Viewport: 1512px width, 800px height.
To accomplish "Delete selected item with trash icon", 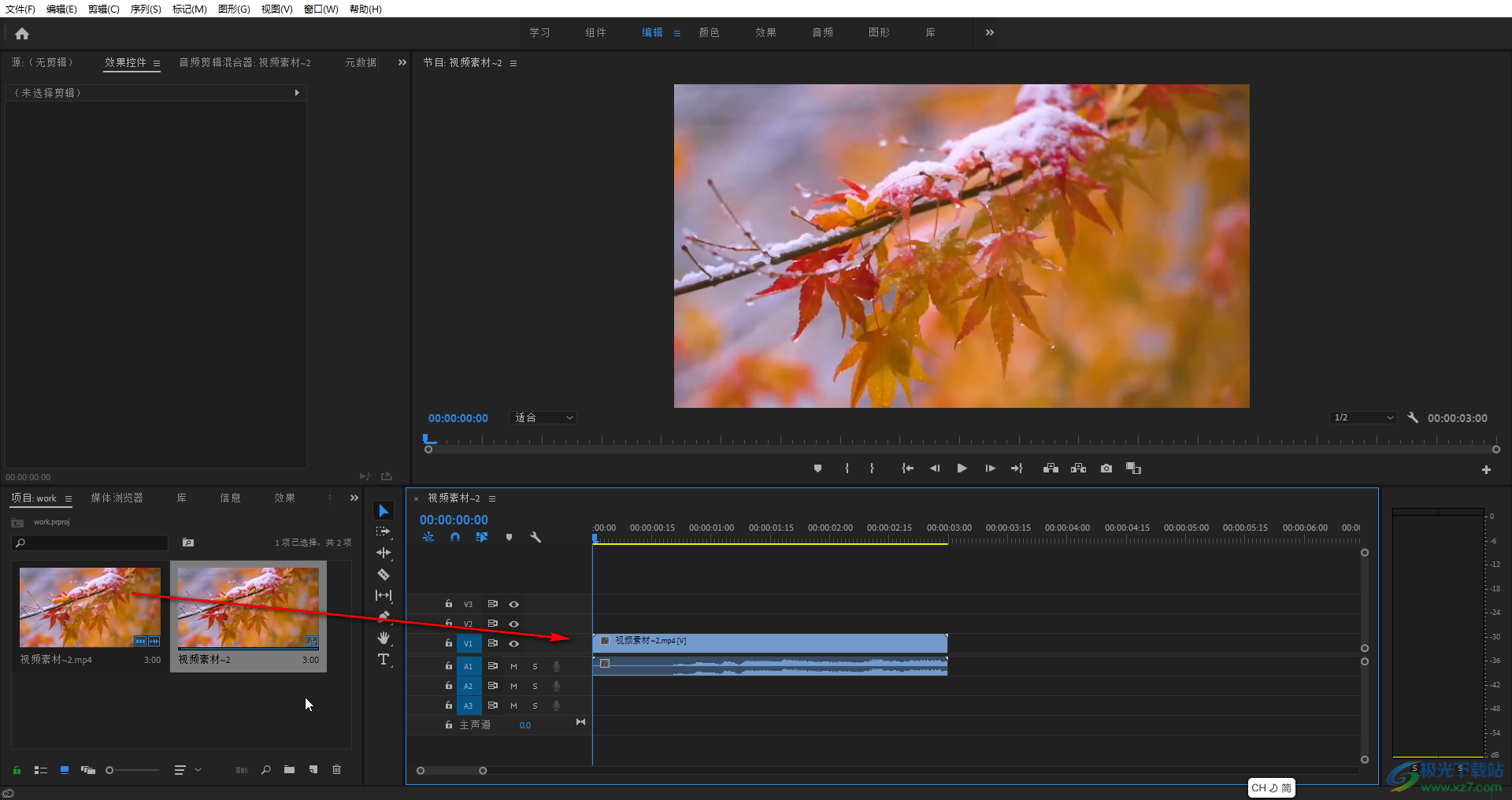I will click(336, 770).
